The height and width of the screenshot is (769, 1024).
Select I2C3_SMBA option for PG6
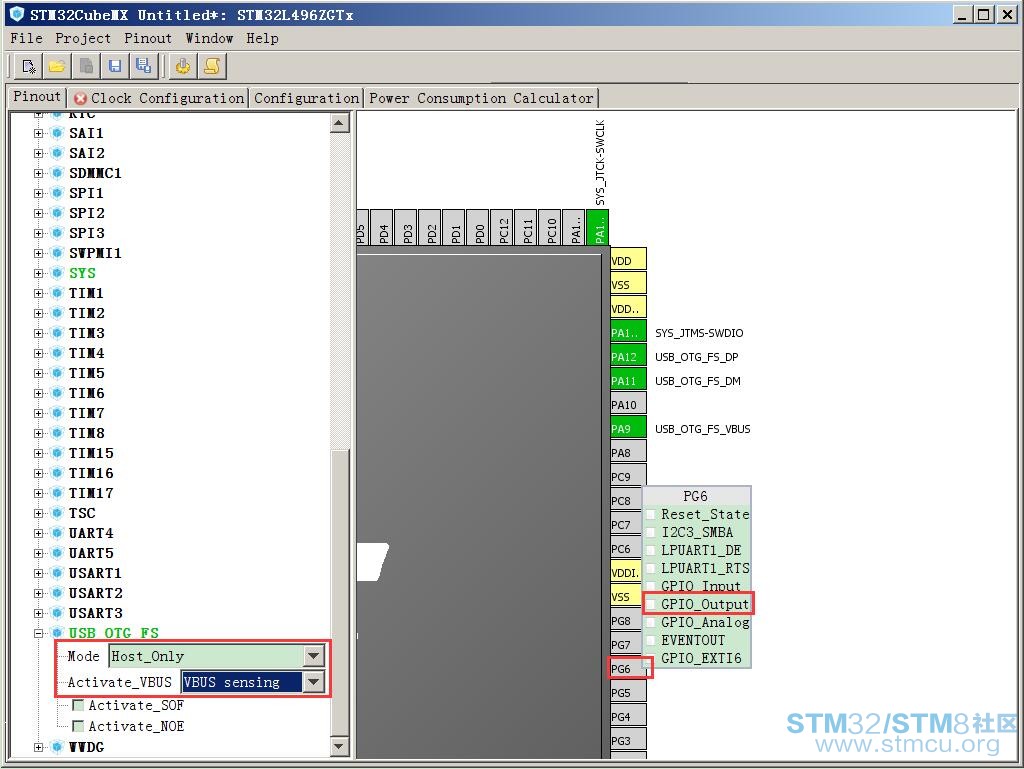coord(697,532)
